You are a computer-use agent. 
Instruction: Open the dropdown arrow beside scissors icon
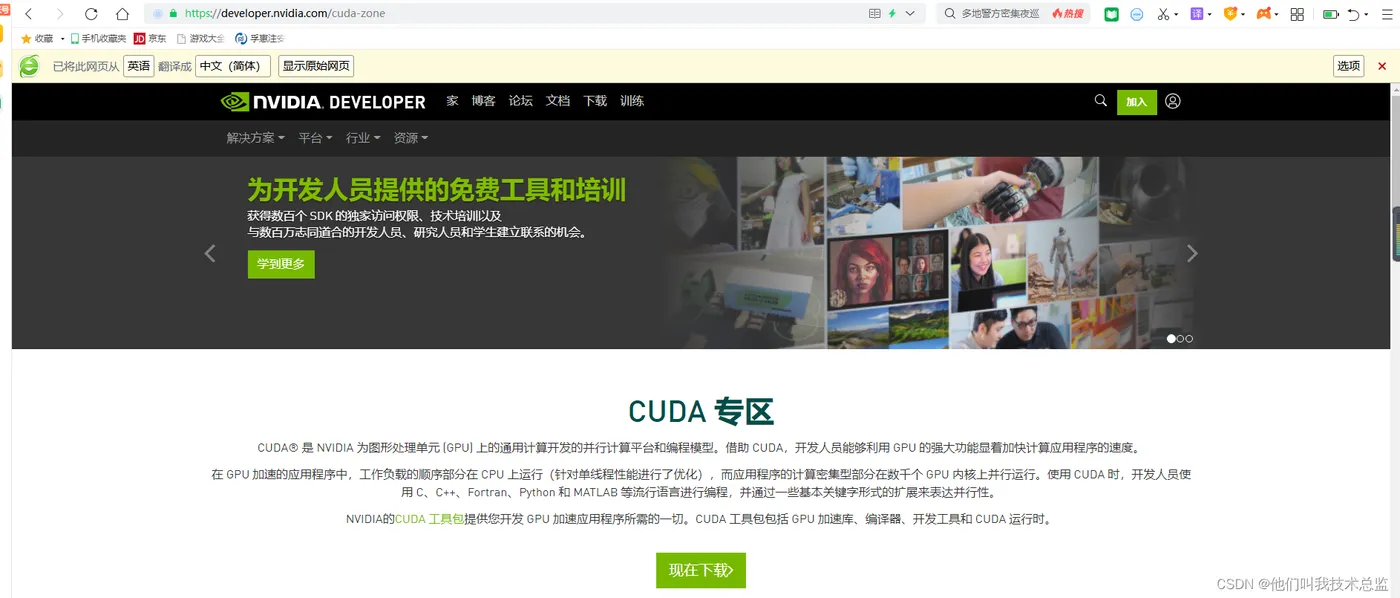click(x=1176, y=15)
